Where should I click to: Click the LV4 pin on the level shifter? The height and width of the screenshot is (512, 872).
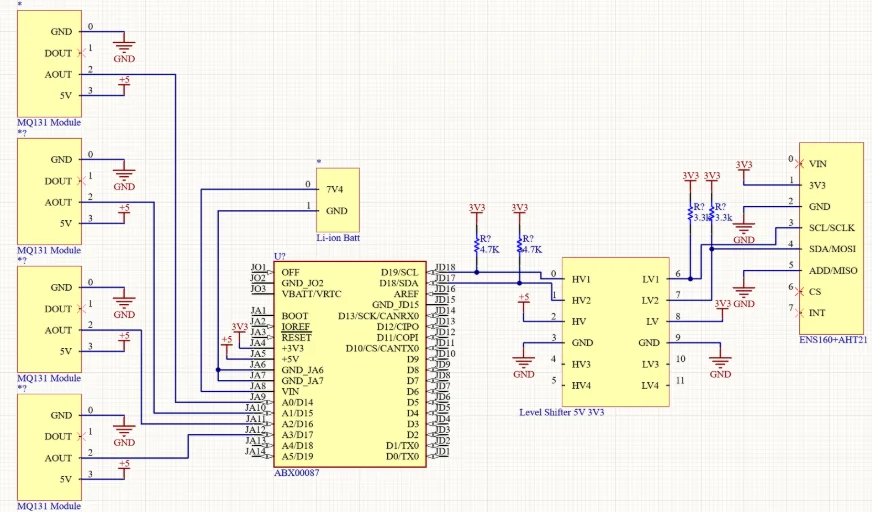click(650, 386)
